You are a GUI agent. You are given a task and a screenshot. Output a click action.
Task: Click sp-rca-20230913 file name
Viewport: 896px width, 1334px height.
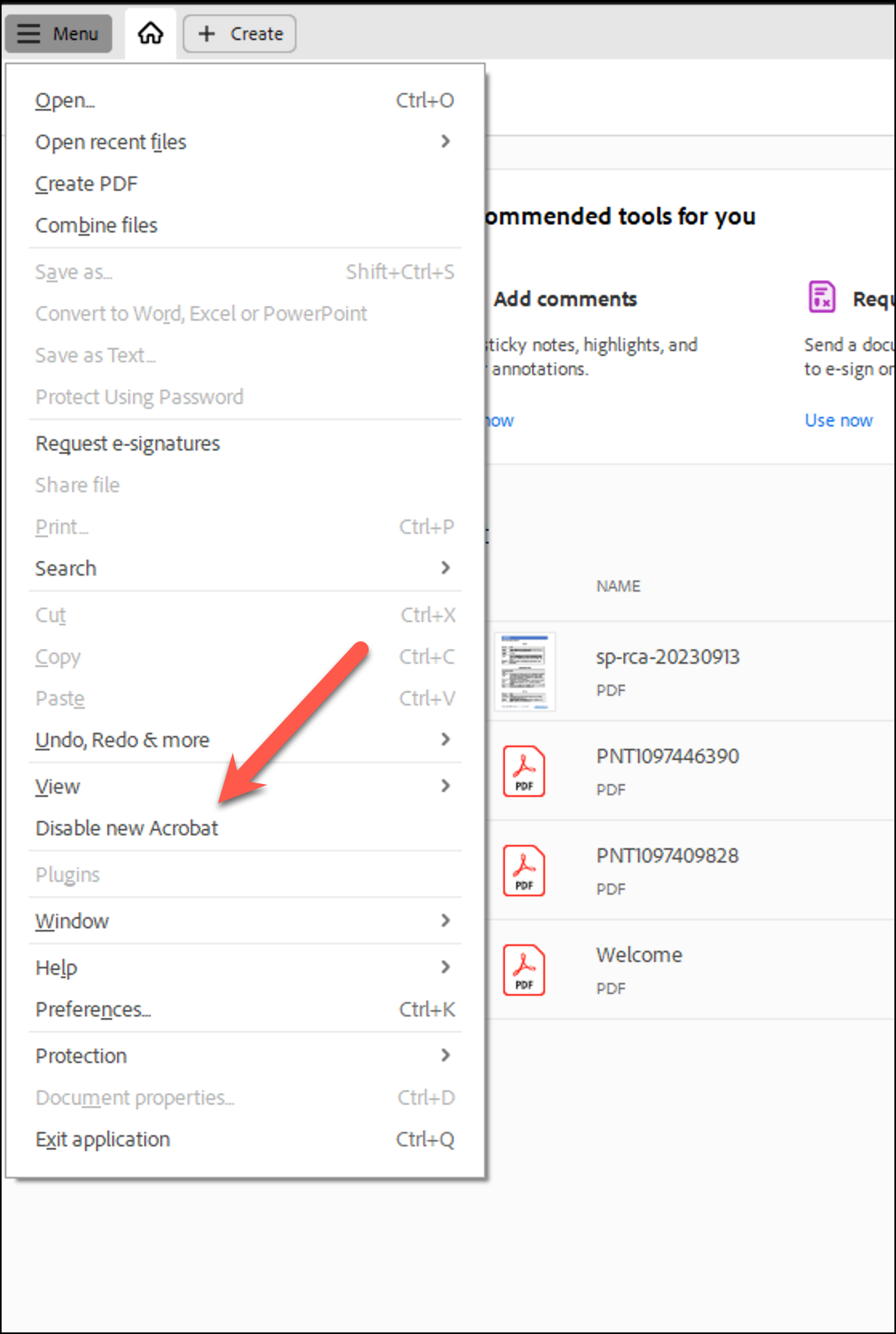click(668, 657)
